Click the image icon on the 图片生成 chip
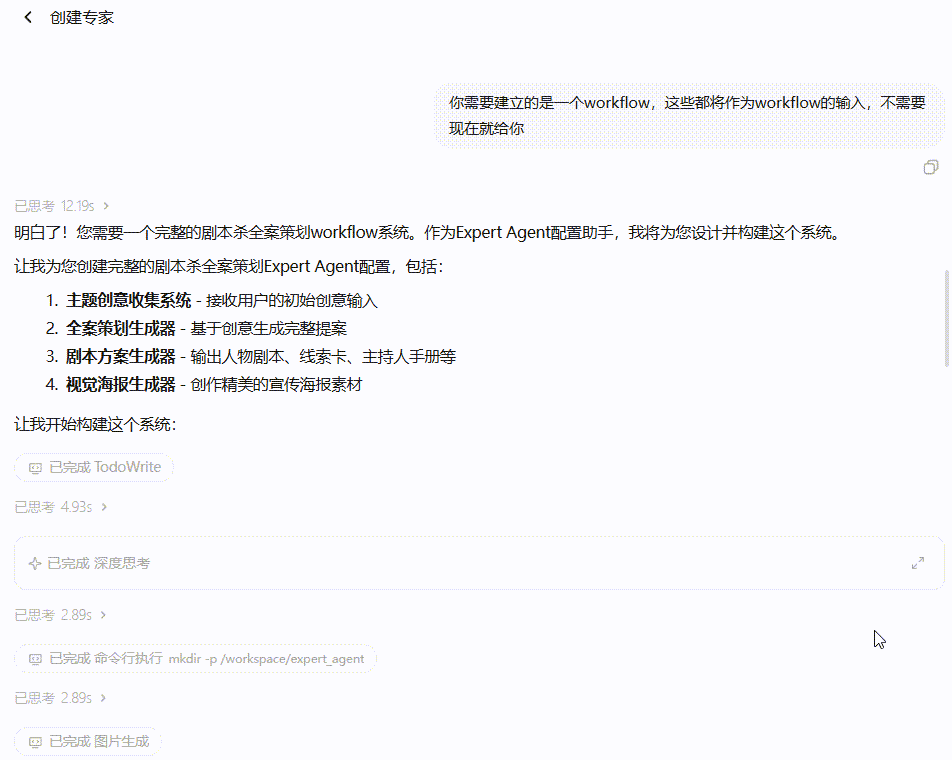This screenshot has width=952, height=760. coord(34,741)
